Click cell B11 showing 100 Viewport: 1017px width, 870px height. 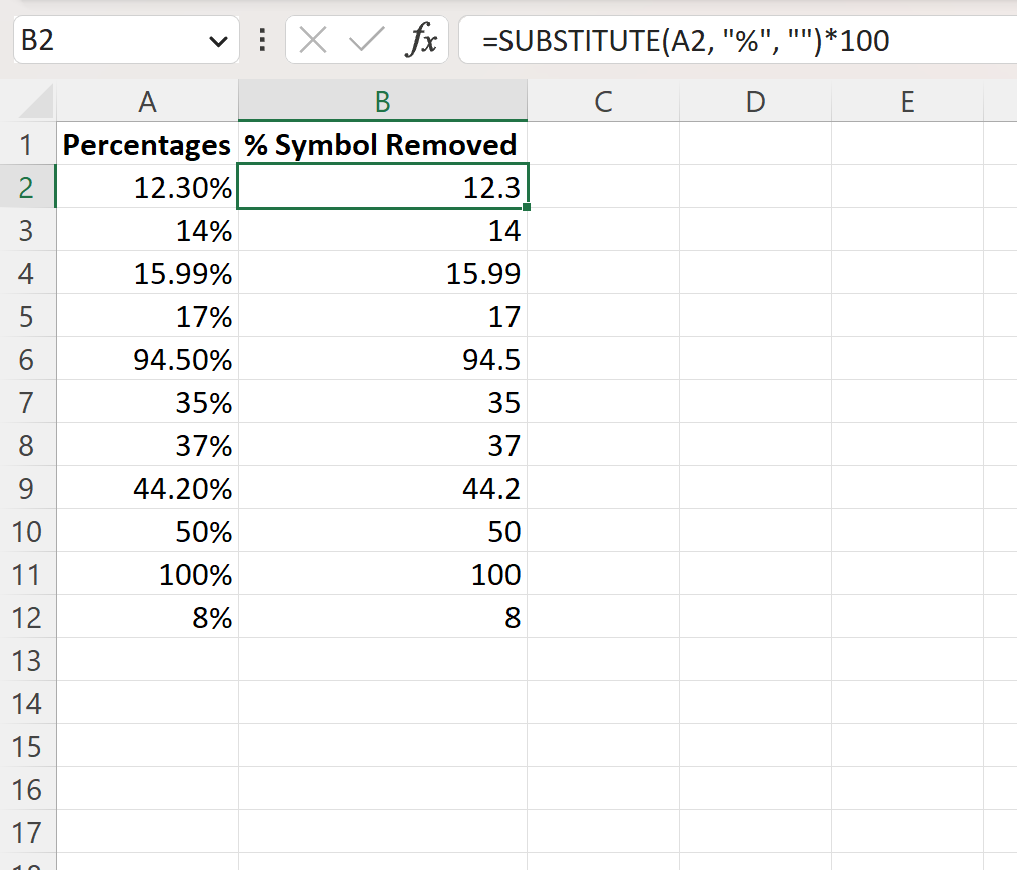point(382,574)
